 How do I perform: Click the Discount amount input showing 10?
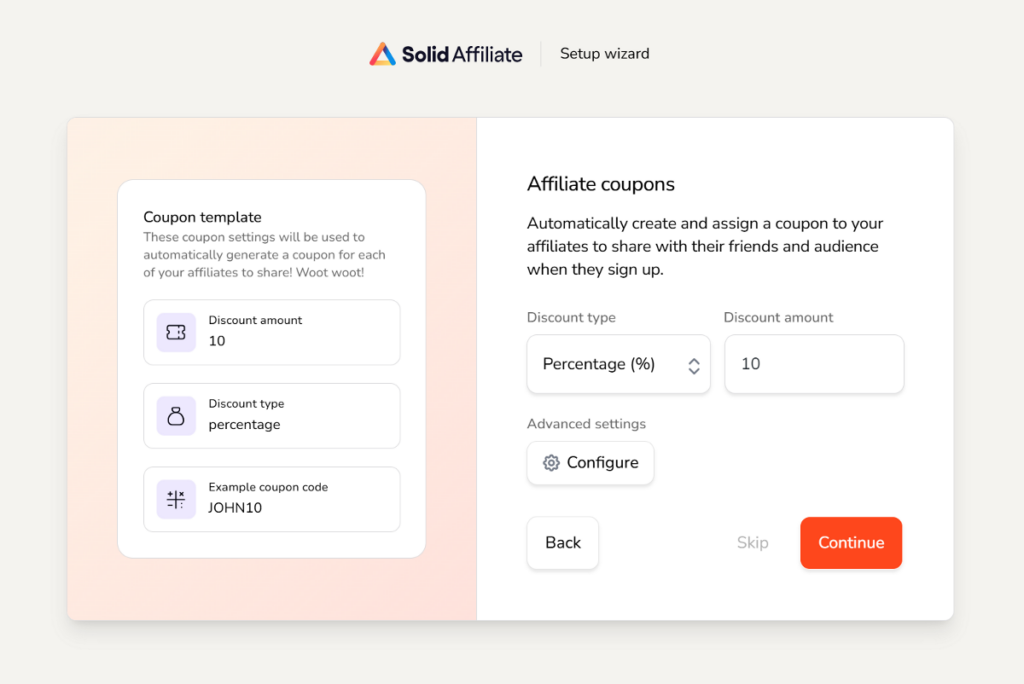pos(813,364)
